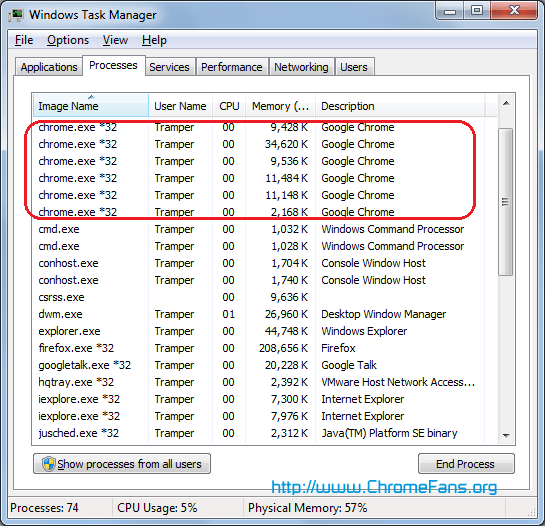The image size is (545, 526).
Task: Select conhost.exe row with 1,704 K
Action: tap(258, 263)
